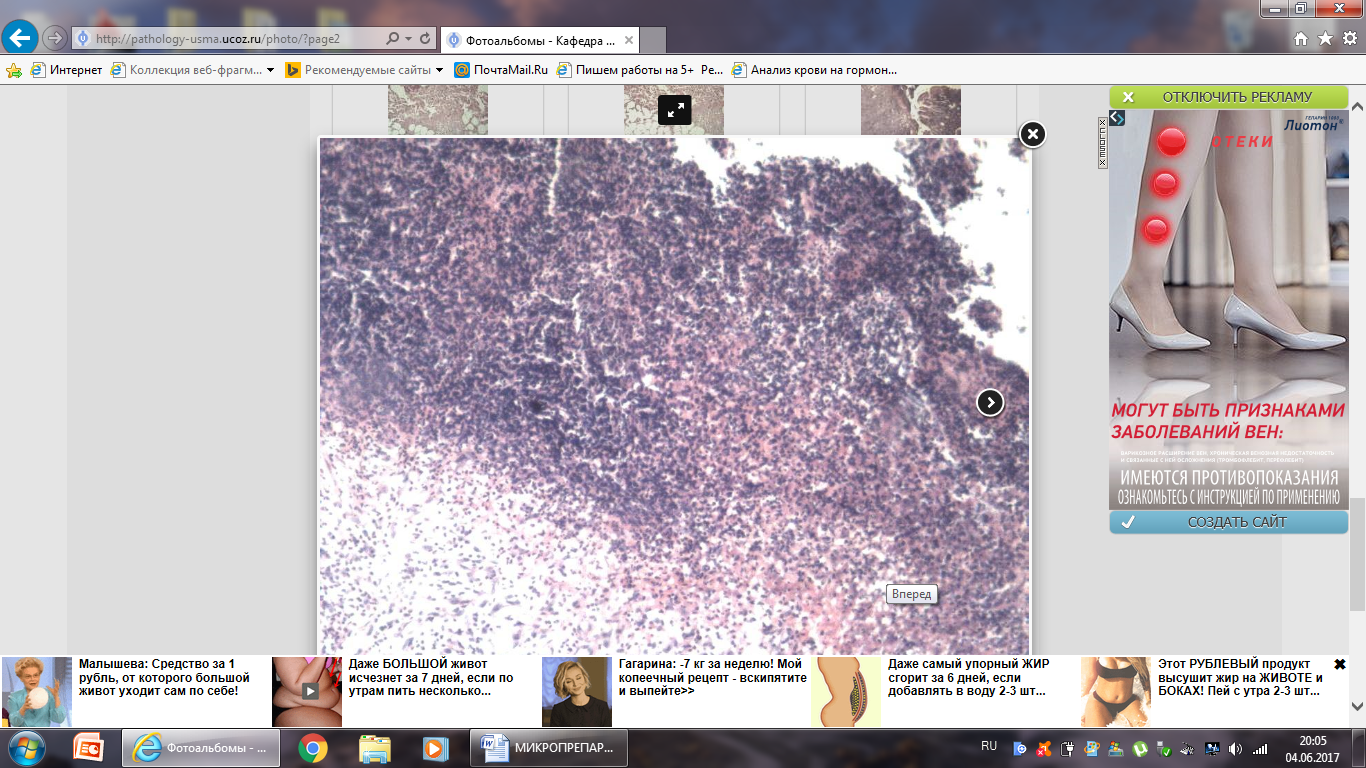Image resolution: width=1366 pixels, height=768 pixels.
Task: Click the right histology thumbnail behind lightbox
Action: pyautogui.click(x=911, y=110)
